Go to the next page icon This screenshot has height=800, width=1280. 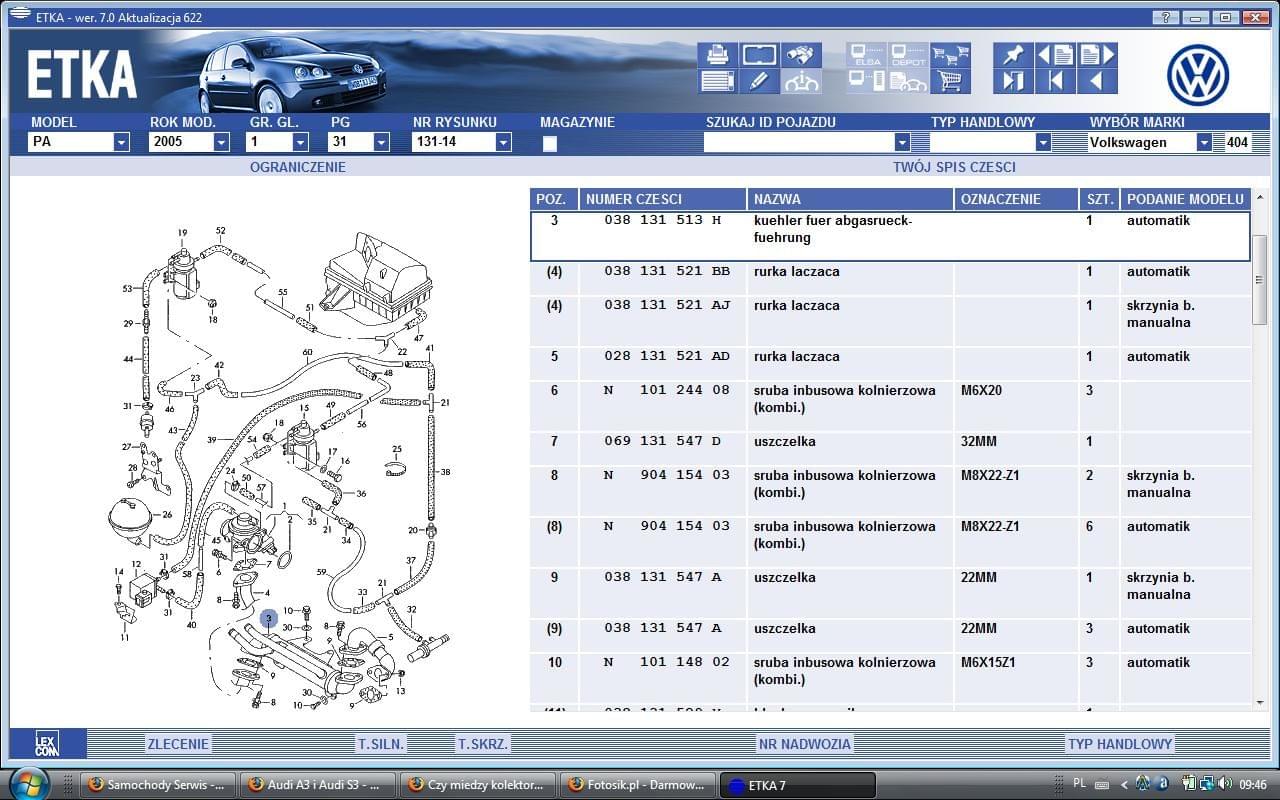pos(1097,55)
